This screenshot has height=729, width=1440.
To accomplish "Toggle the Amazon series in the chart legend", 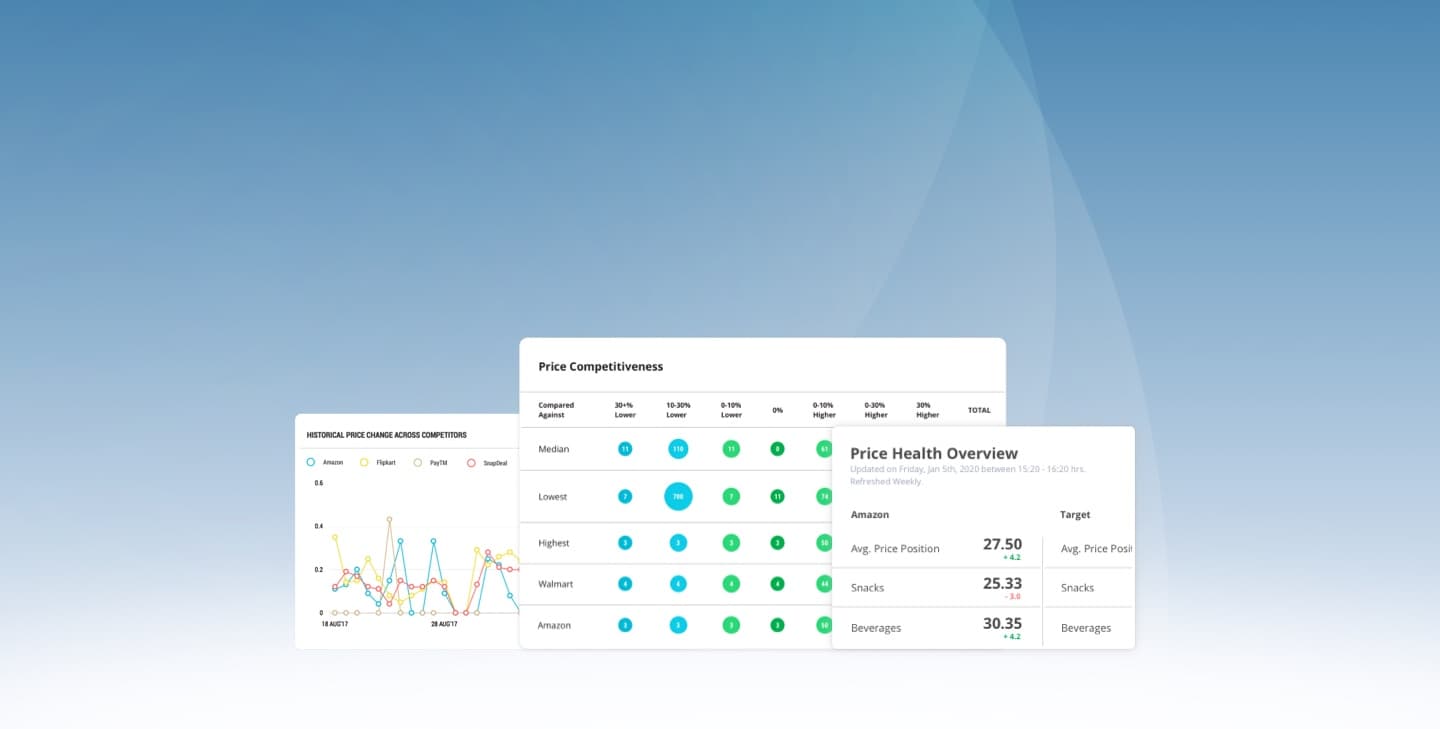I will tap(321, 462).
